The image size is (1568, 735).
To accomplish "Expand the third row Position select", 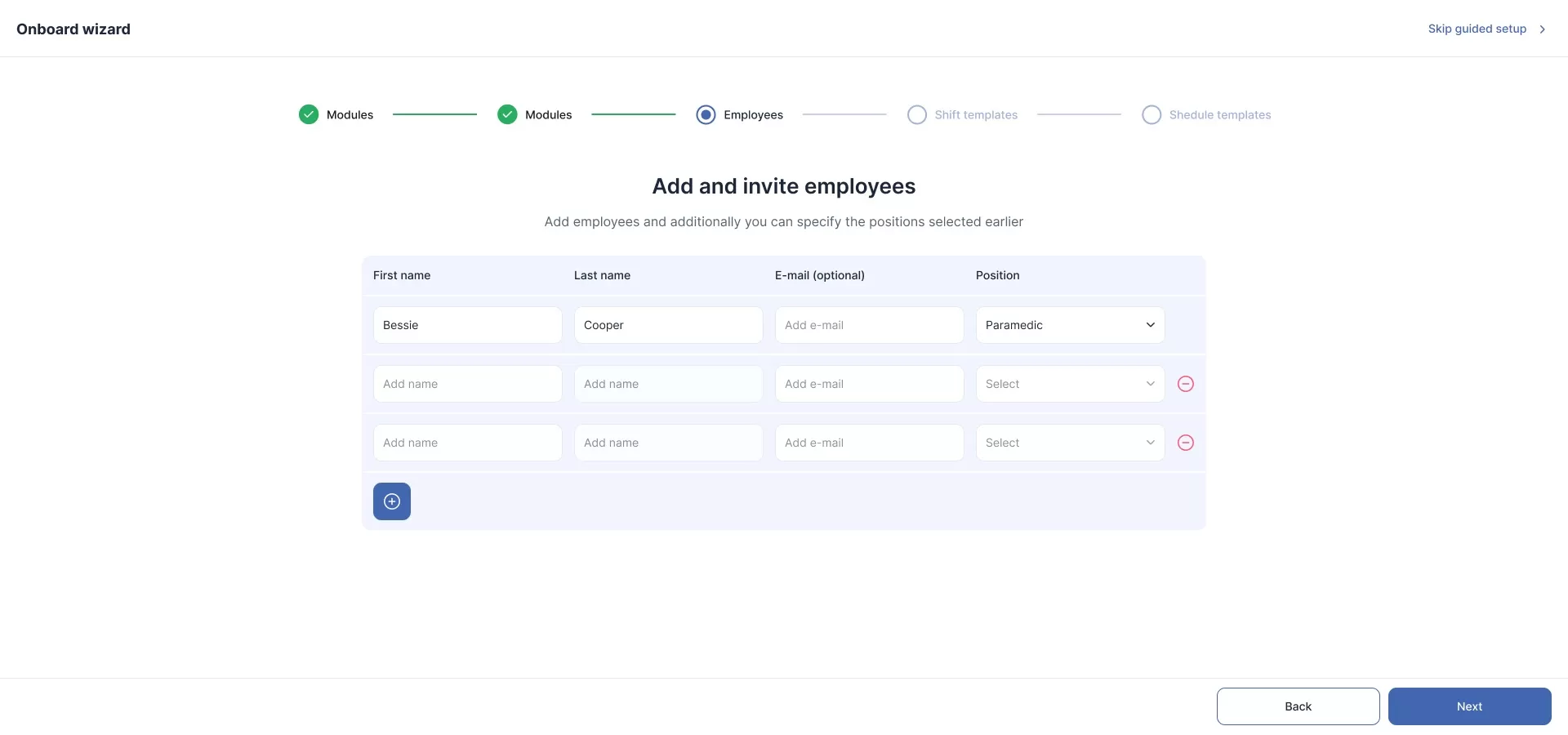I will point(1070,443).
